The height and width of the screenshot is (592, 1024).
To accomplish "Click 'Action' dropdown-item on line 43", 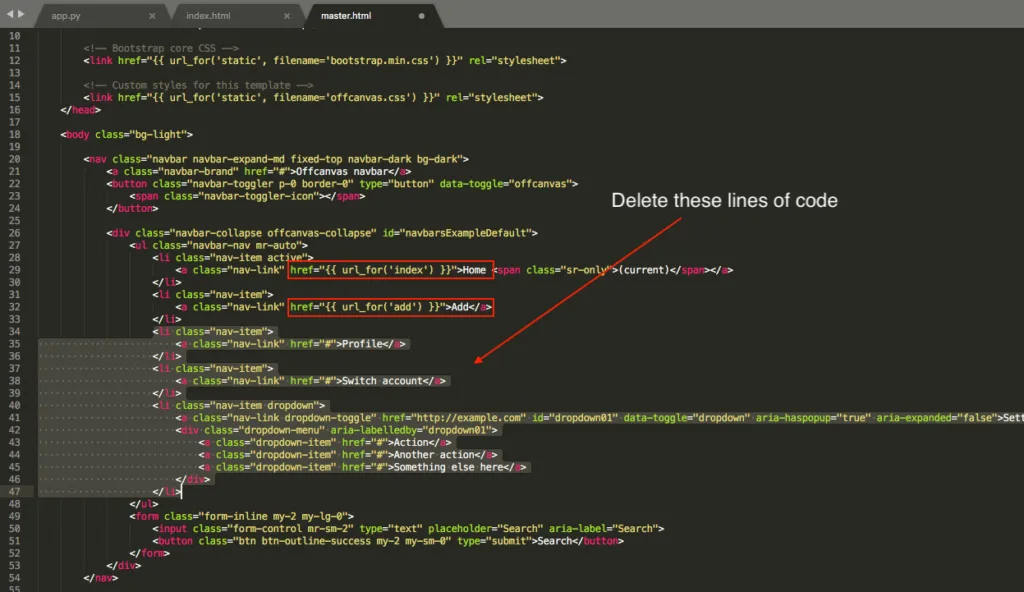I will pyautogui.click(x=411, y=442).
